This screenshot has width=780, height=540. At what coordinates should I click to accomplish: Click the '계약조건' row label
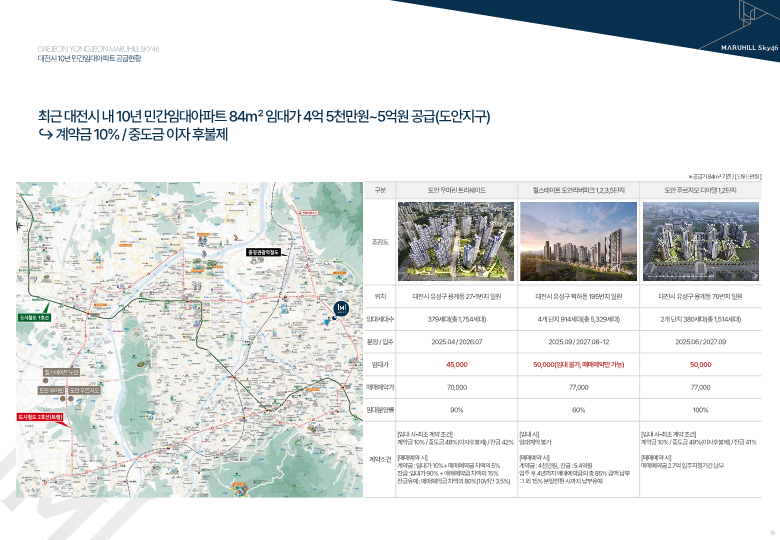(x=380, y=459)
